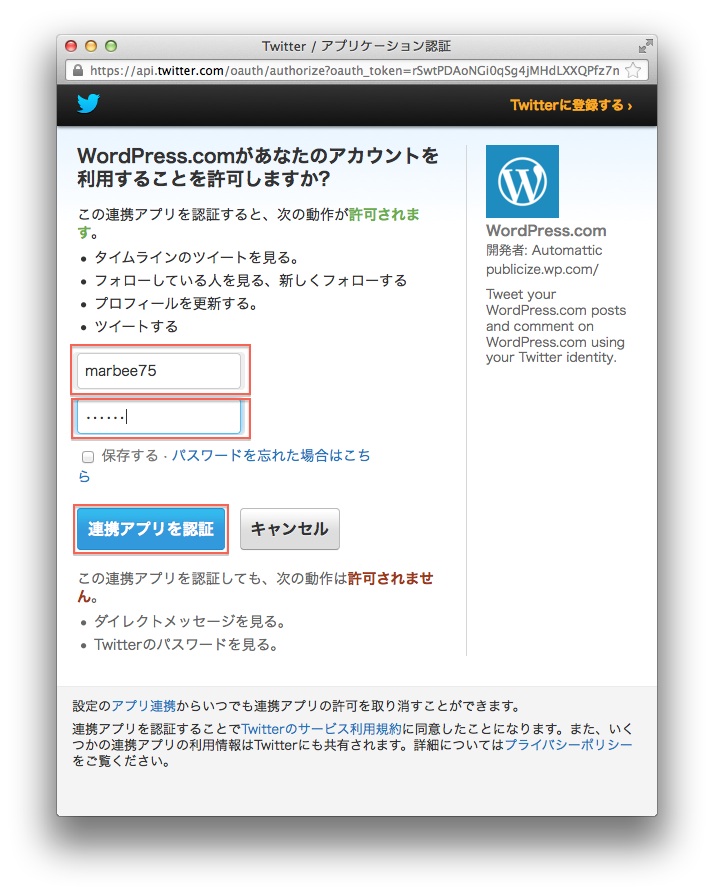The width and height of the screenshot is (714, 895).
Task: Open the アプリ連携 settings link
Action: pos(143,706)
